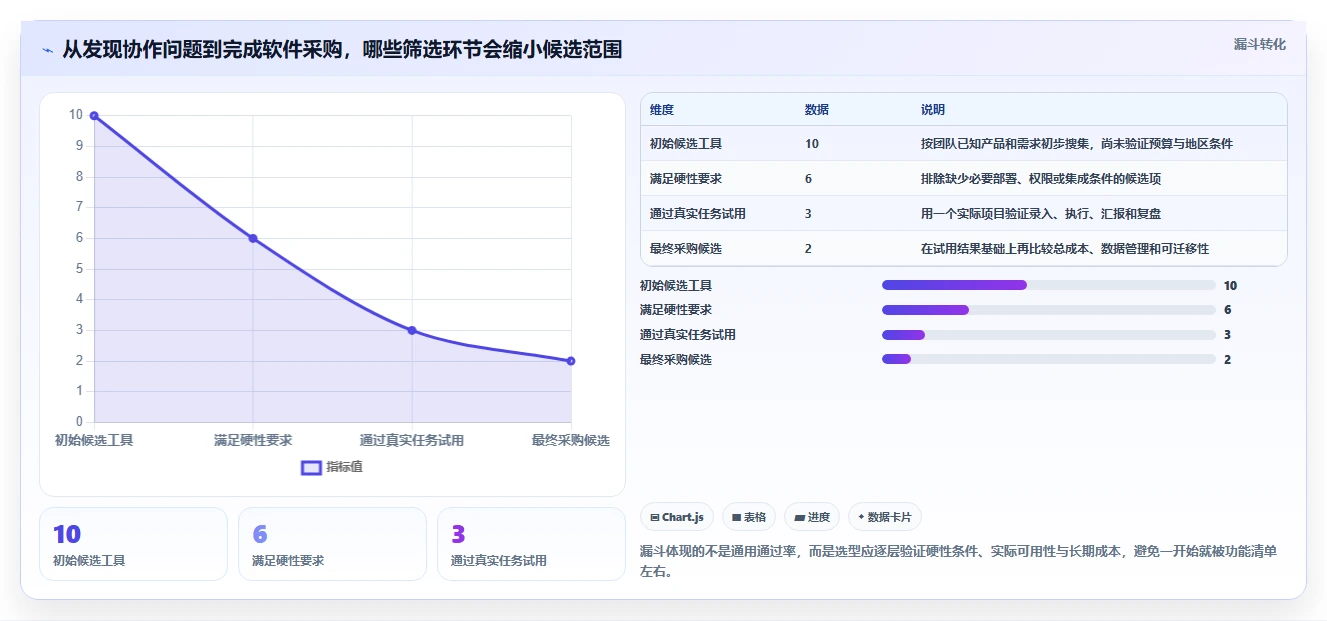Click the 漏斗转化 badge in the header
The width and height of the screenshot is (1327, 621).
coord(1259,44)
